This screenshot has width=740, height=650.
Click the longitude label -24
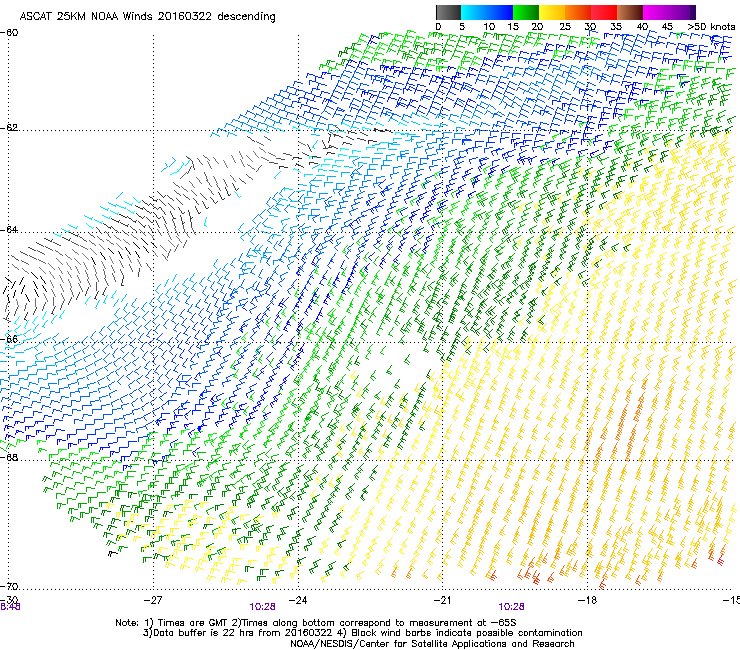pos(298,600)
